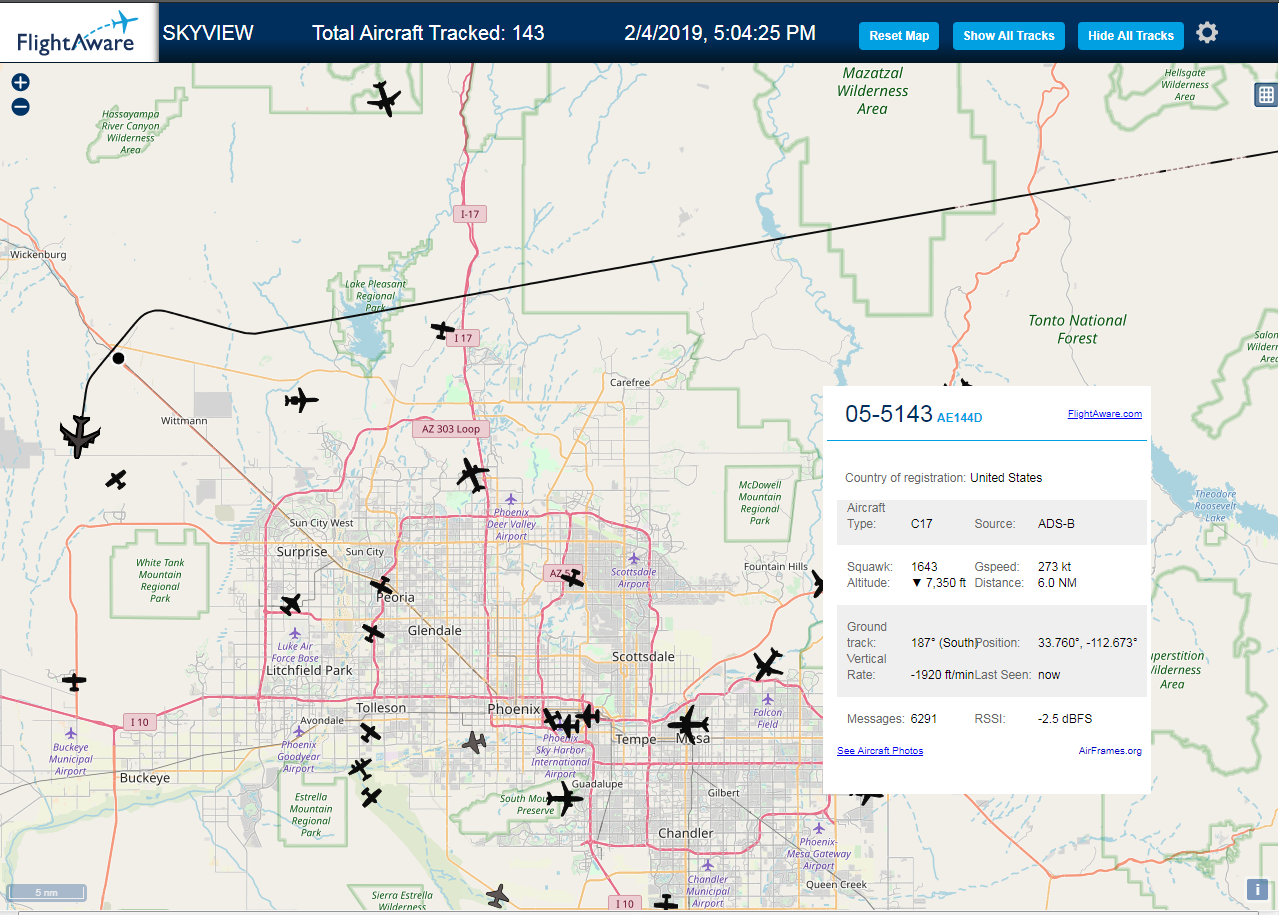The width and height of the screenshot is (1279, 915).
Task: Select aircraft just right of Wittmann label
Action: [301, 401]
